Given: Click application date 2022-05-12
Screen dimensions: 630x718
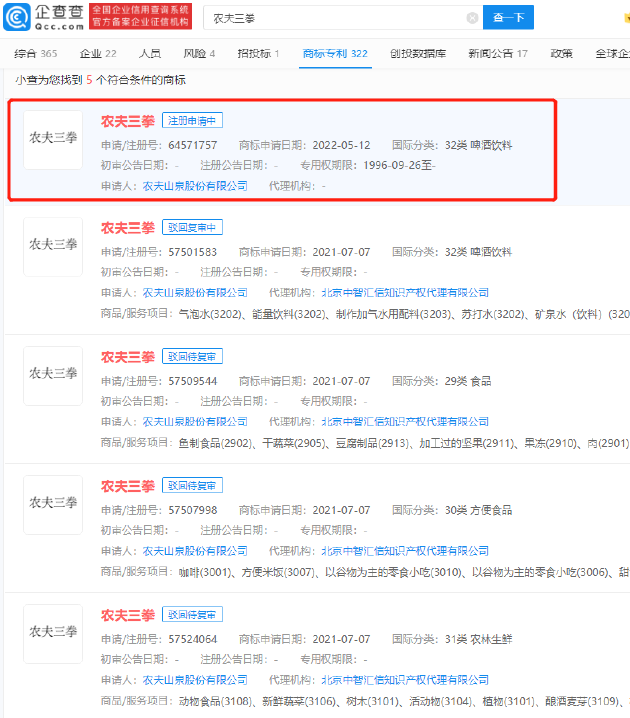Looking at the screenshot, I should [x=342, y=146].
